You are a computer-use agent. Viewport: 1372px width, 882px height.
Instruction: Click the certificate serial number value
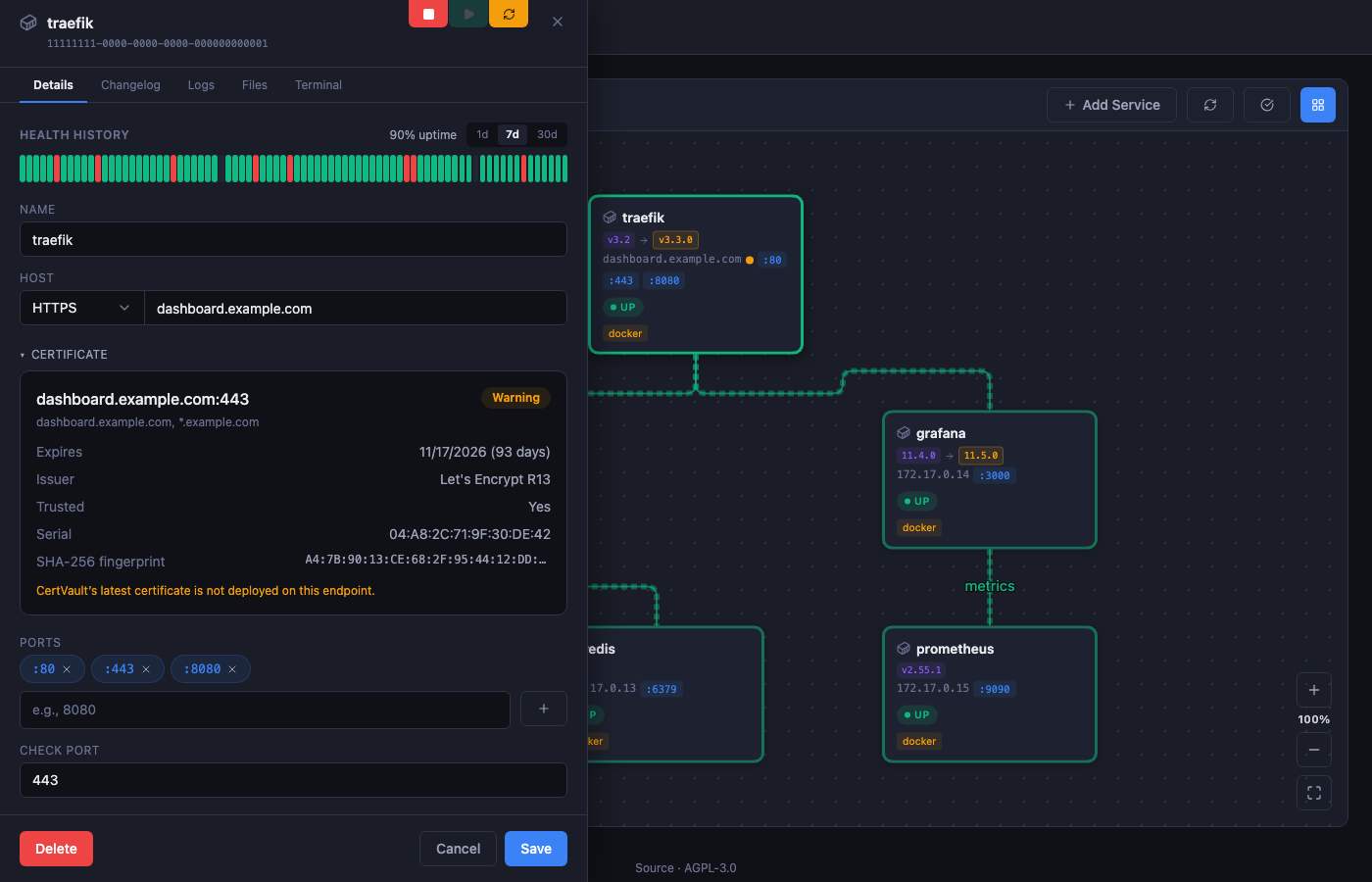tap(470, 534)
